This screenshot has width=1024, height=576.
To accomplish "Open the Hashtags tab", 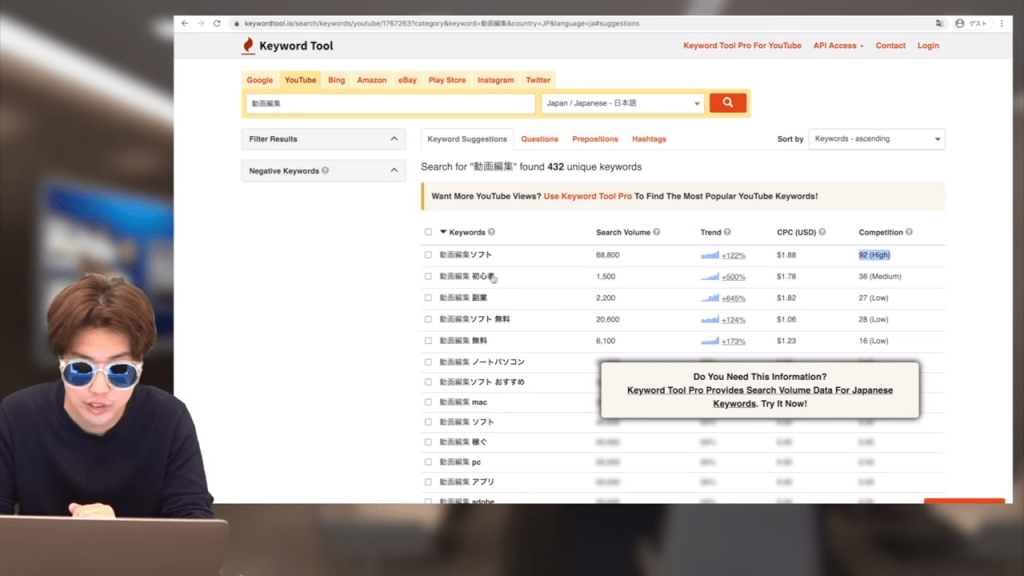I will 649,139.
